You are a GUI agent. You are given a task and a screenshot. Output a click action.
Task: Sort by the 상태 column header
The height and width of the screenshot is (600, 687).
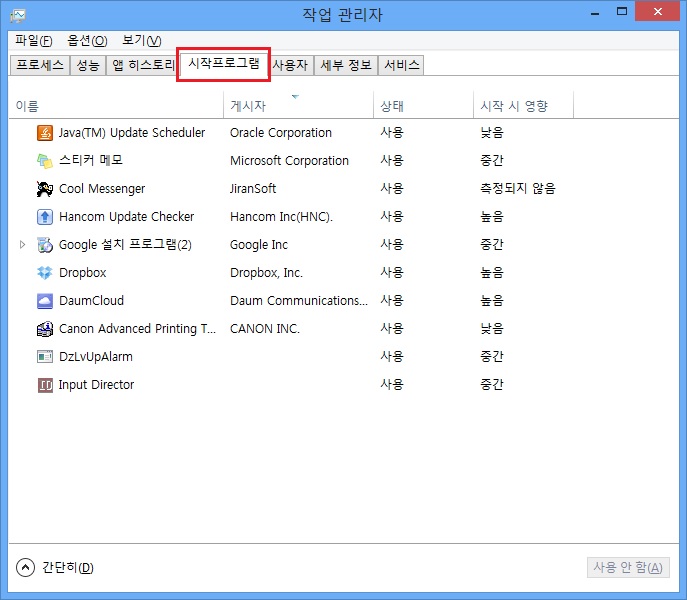click(x=423, y=105)
